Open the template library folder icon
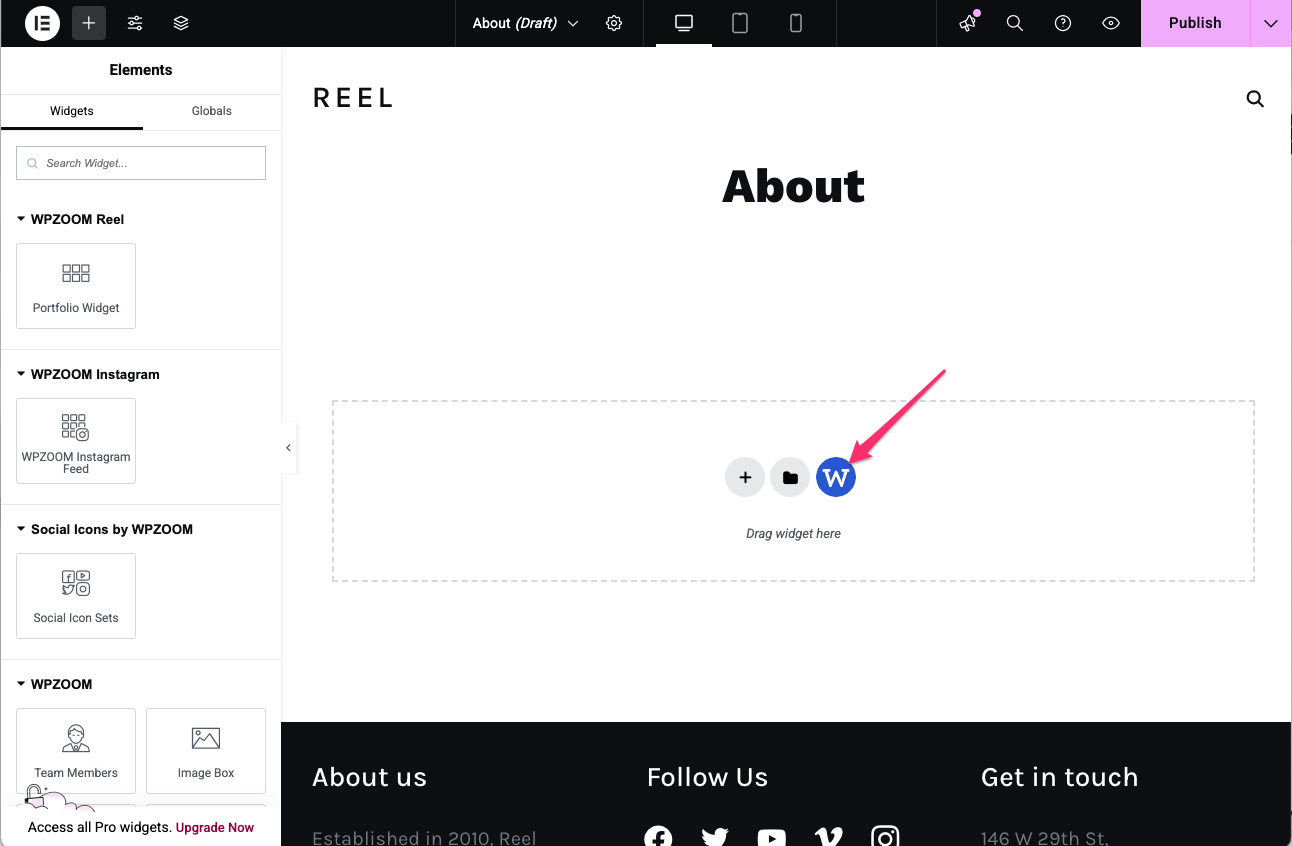The image size is (1292, 846). coord(790,478)
